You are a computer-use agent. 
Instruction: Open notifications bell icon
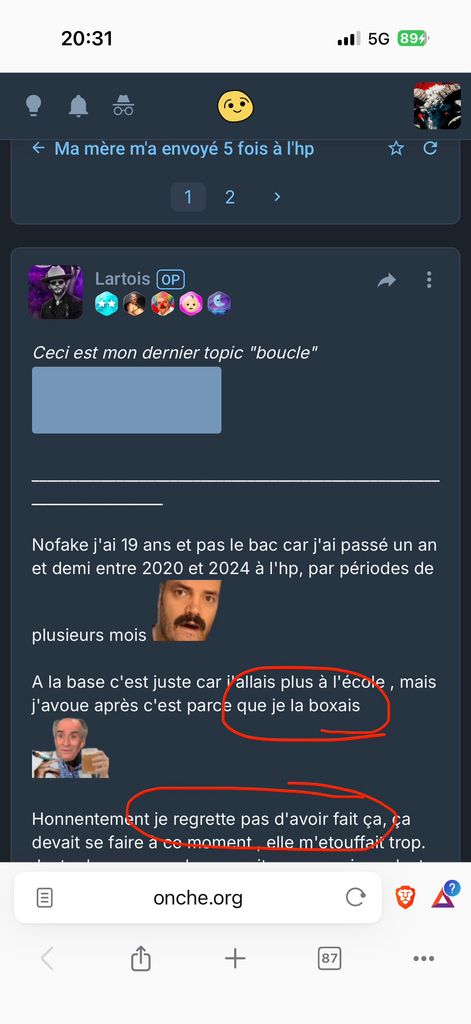78,105
